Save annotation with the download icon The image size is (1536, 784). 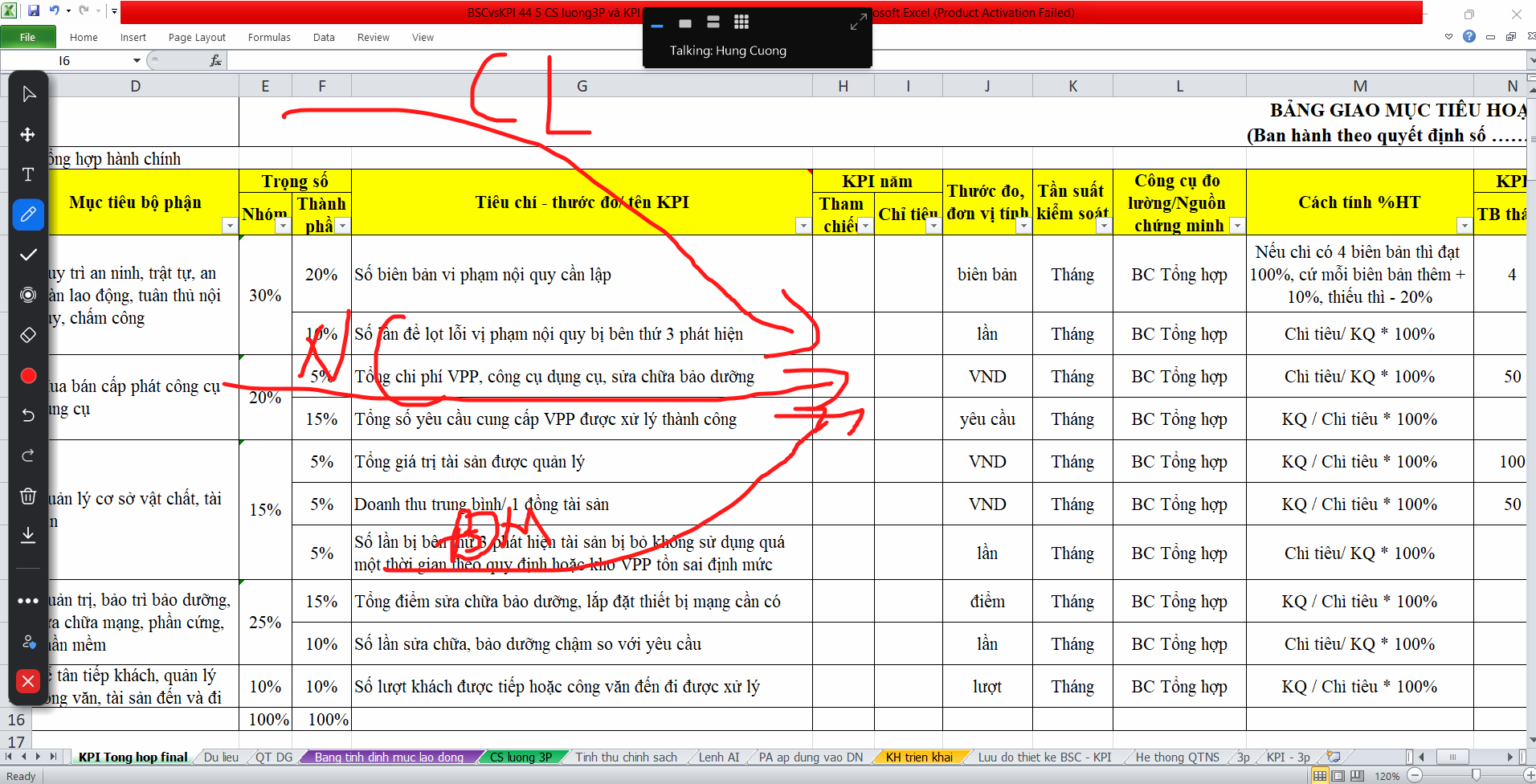click(x=28, y=535)
